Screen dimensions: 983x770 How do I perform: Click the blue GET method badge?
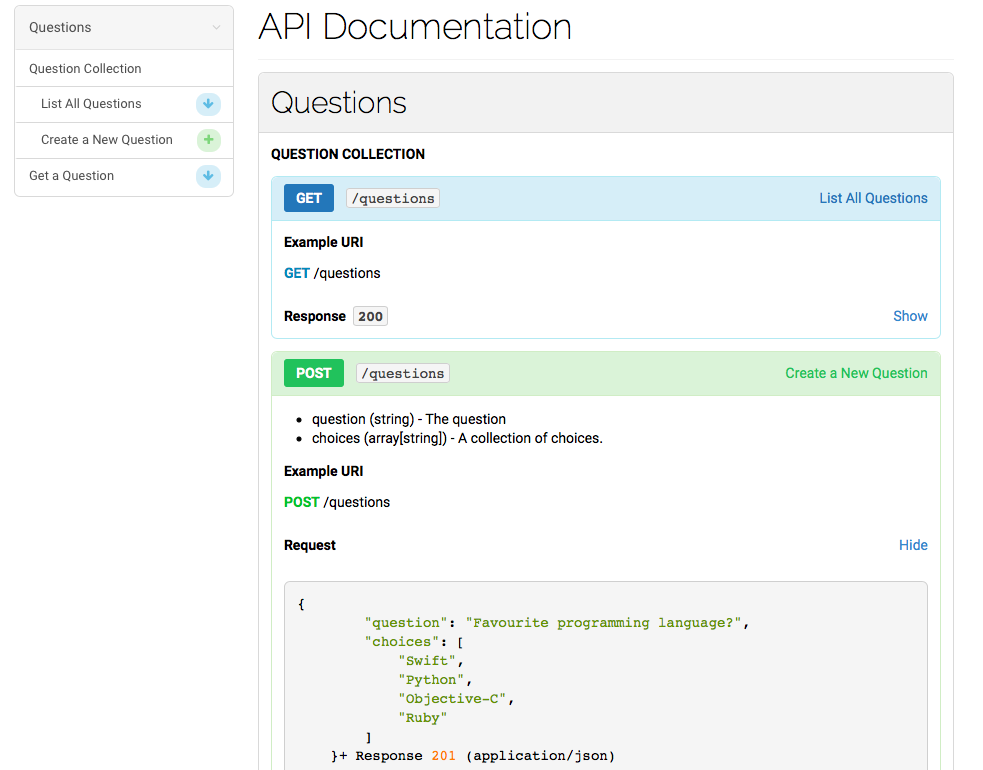point(309,198)
